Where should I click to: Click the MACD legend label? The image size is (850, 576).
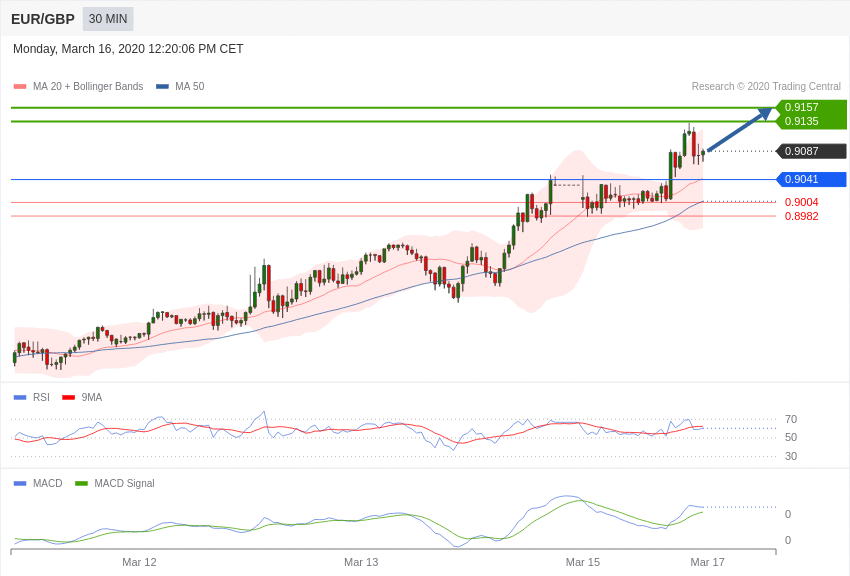coord(48,483)
